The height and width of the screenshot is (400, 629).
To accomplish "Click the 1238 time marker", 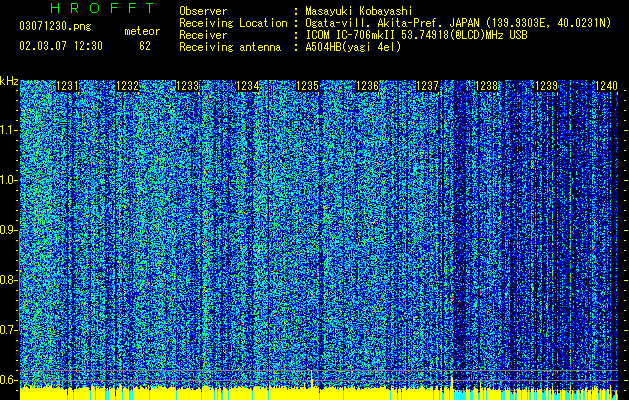I will click(x=487, y=86).
